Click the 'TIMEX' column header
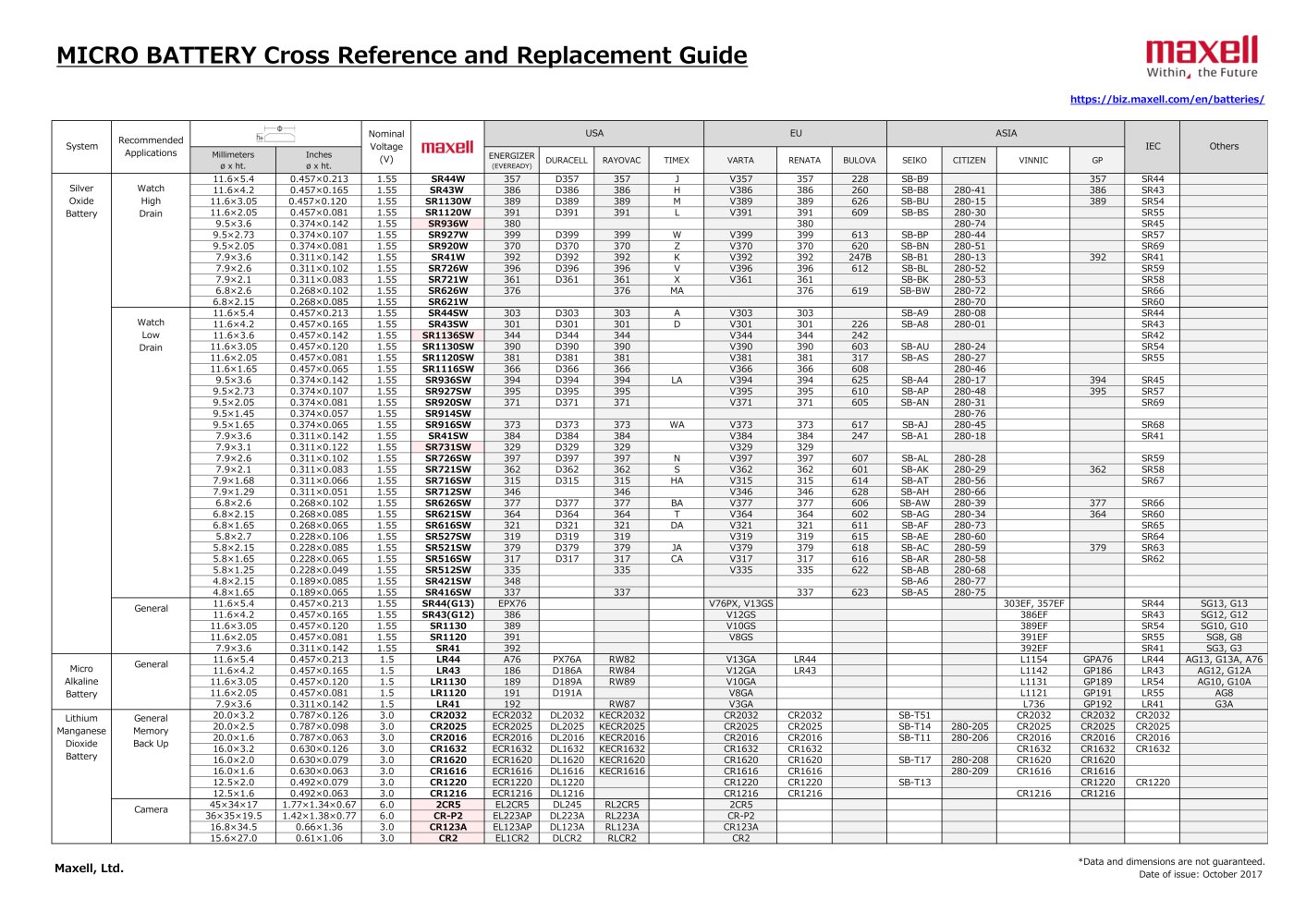The width and height of the screenshot is (1306, 924). pos(677,160)
